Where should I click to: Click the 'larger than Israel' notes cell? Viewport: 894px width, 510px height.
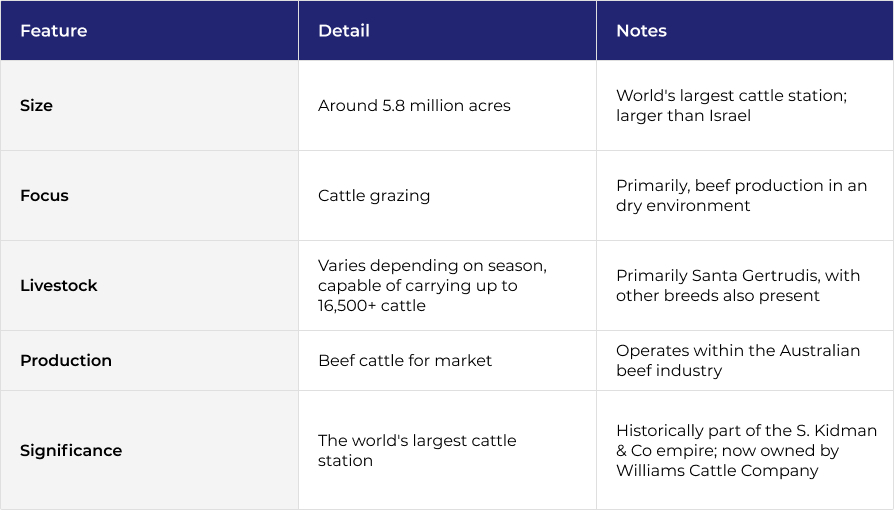tap(683, 116)
